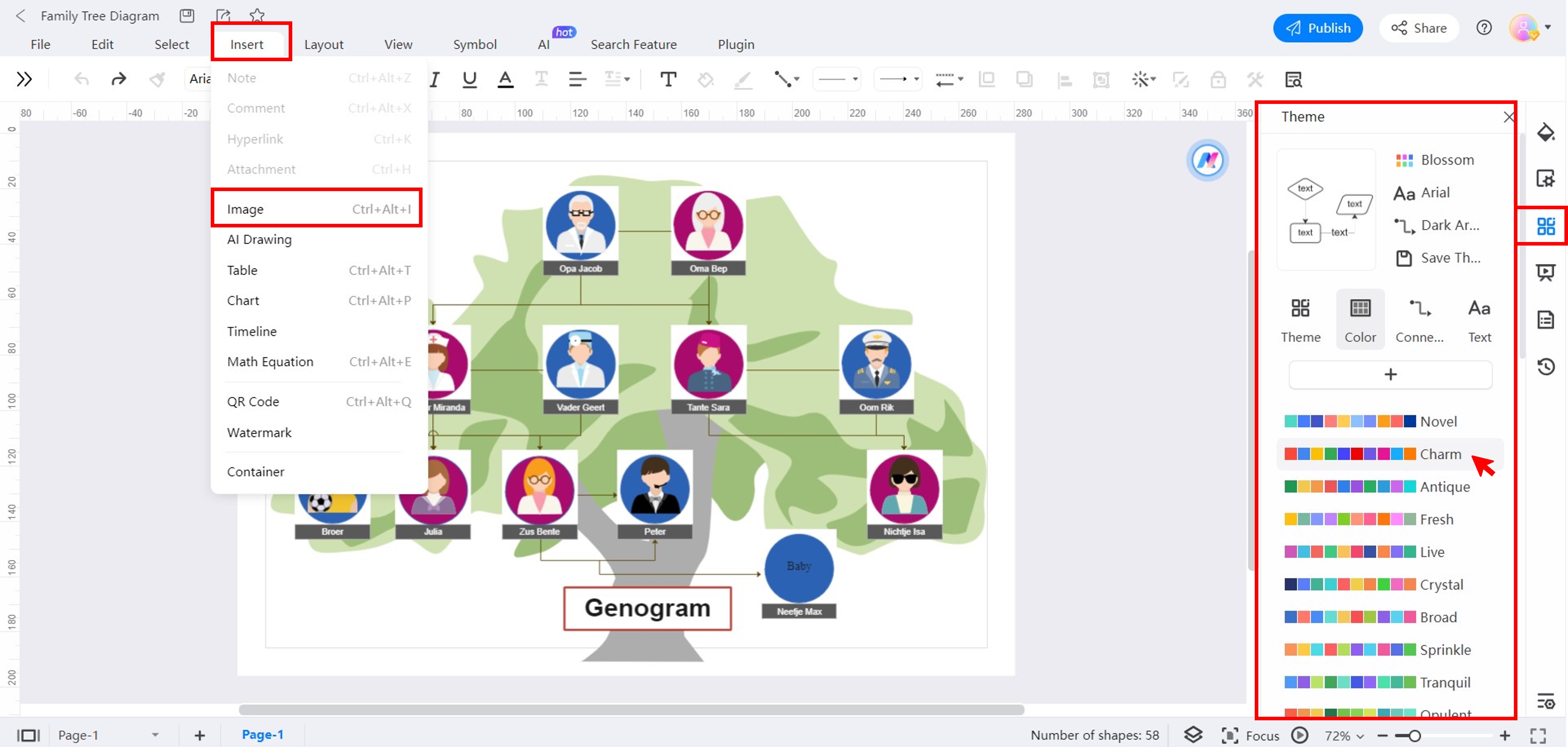
Task: Open the Fill style sidebar icon
Action: pos(1546,132)
